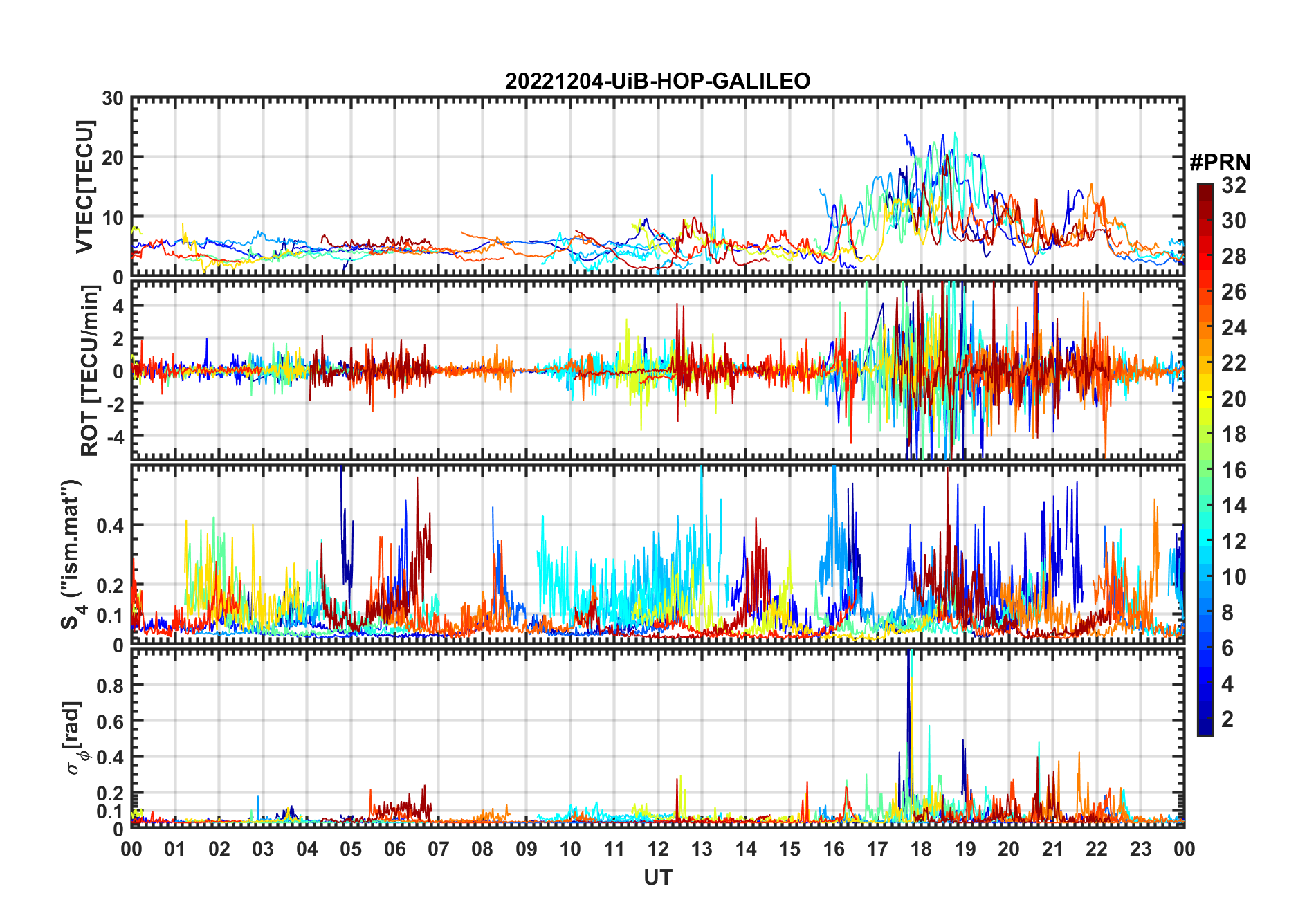Screen dimensions: 1316x920
Task: Click PRN colorbar tick label 22
Action: (1234, 363)
